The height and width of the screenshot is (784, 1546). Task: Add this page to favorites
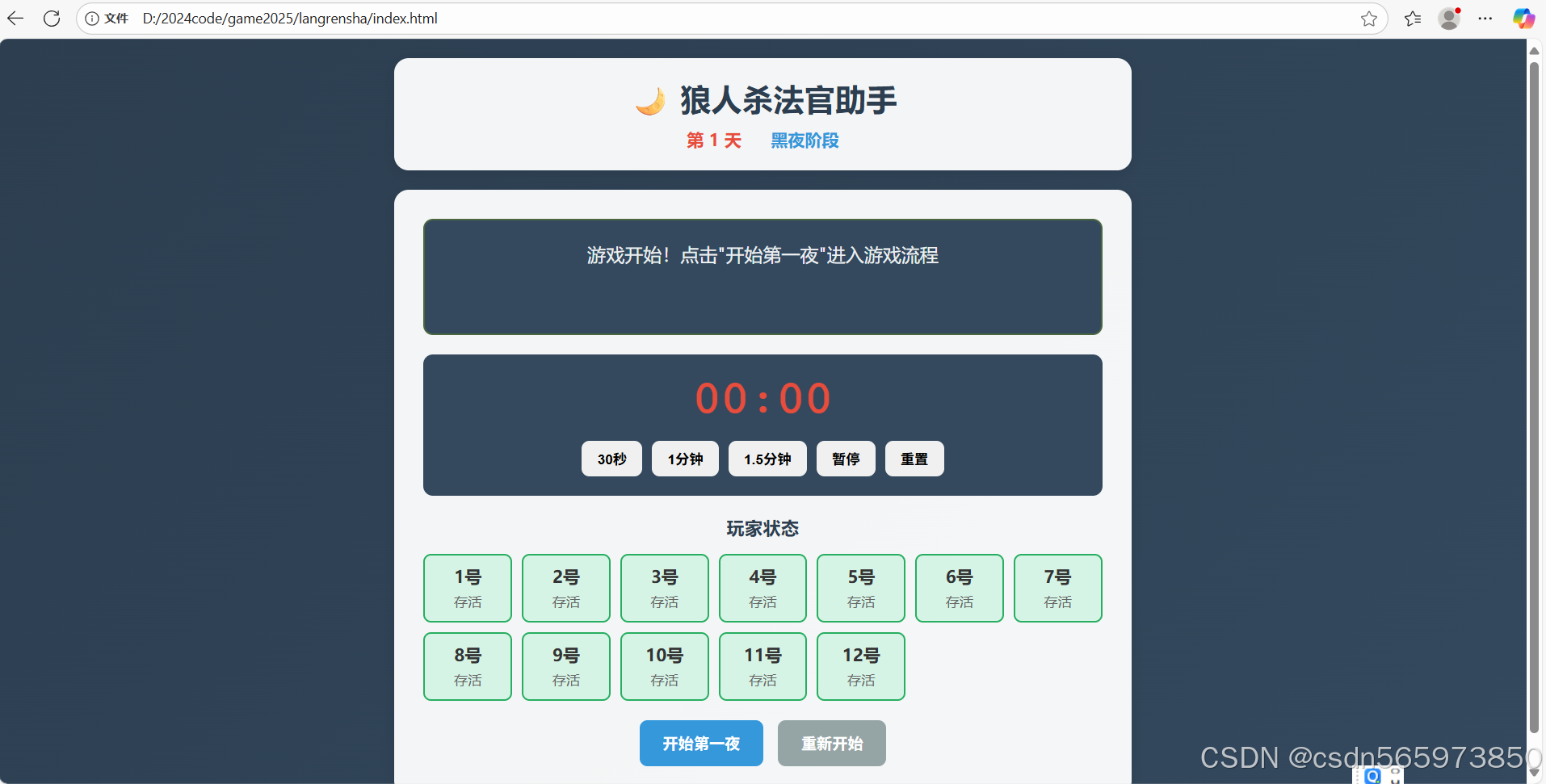[1369, 19]
